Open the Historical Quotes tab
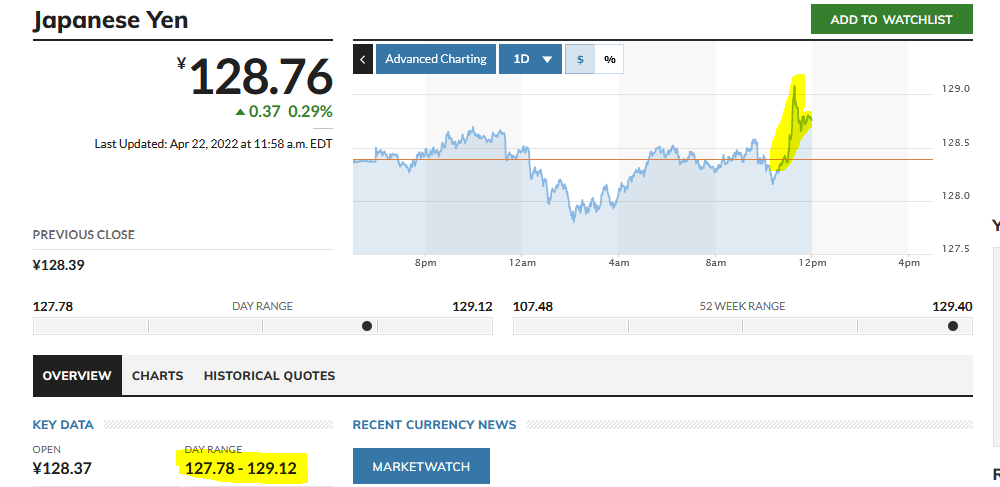This screenshot has width=1000, height=487. pyautogui.click(x=269, y=376)
